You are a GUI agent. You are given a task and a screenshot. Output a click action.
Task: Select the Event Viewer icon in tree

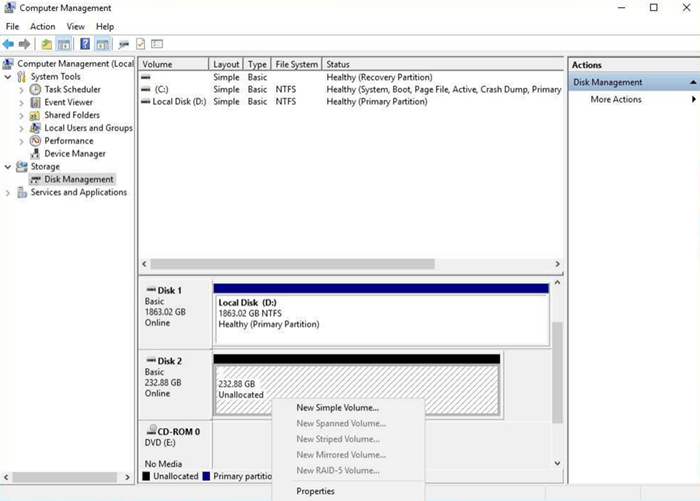(36, 102)
